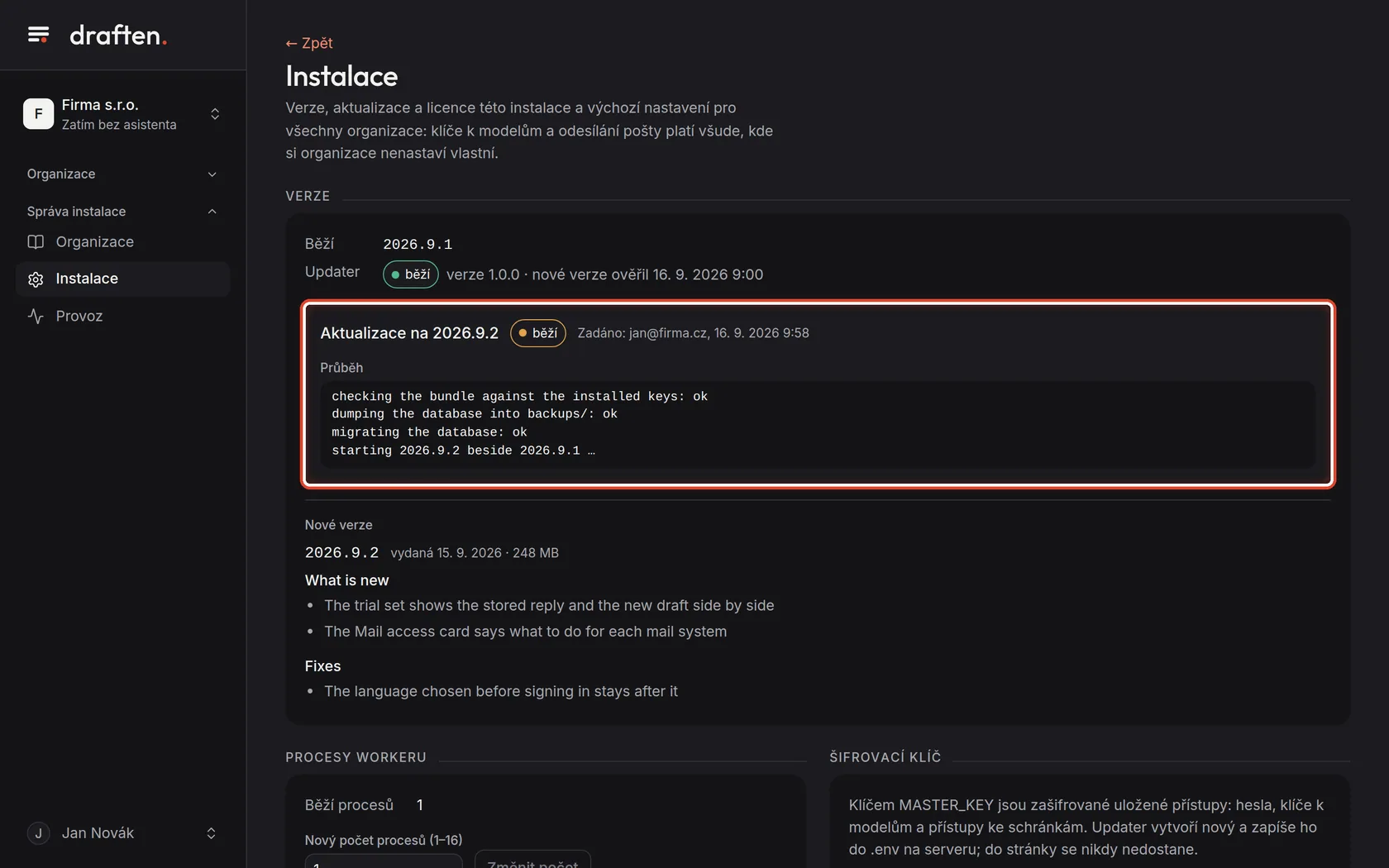Click the draften logo
Image resolution: width=1389 pixels, height=868 pixels.
coord(118,35)
